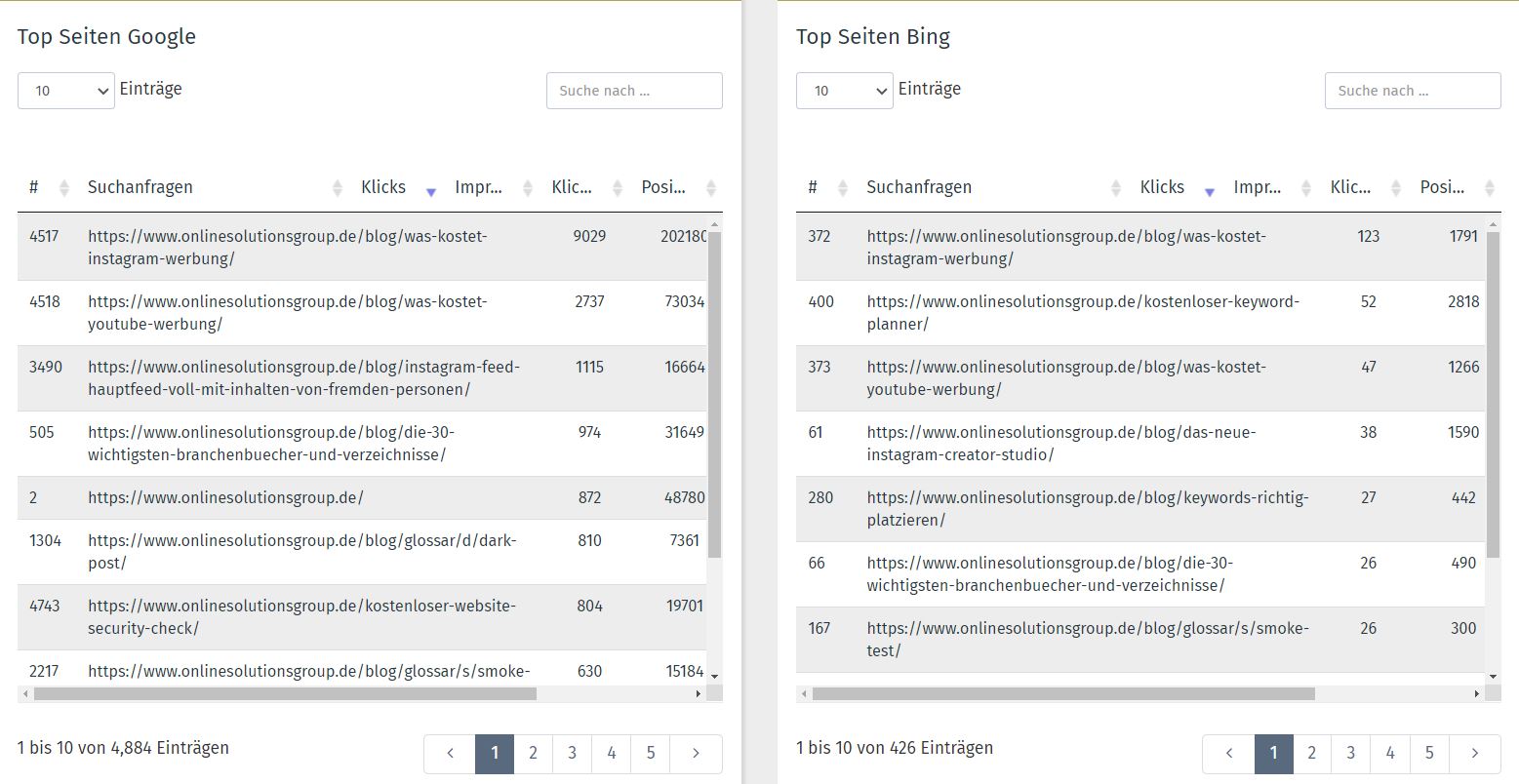Select page 1 in Google pagination
Viewport: 1519px width, 784px height.
point(495,753)
